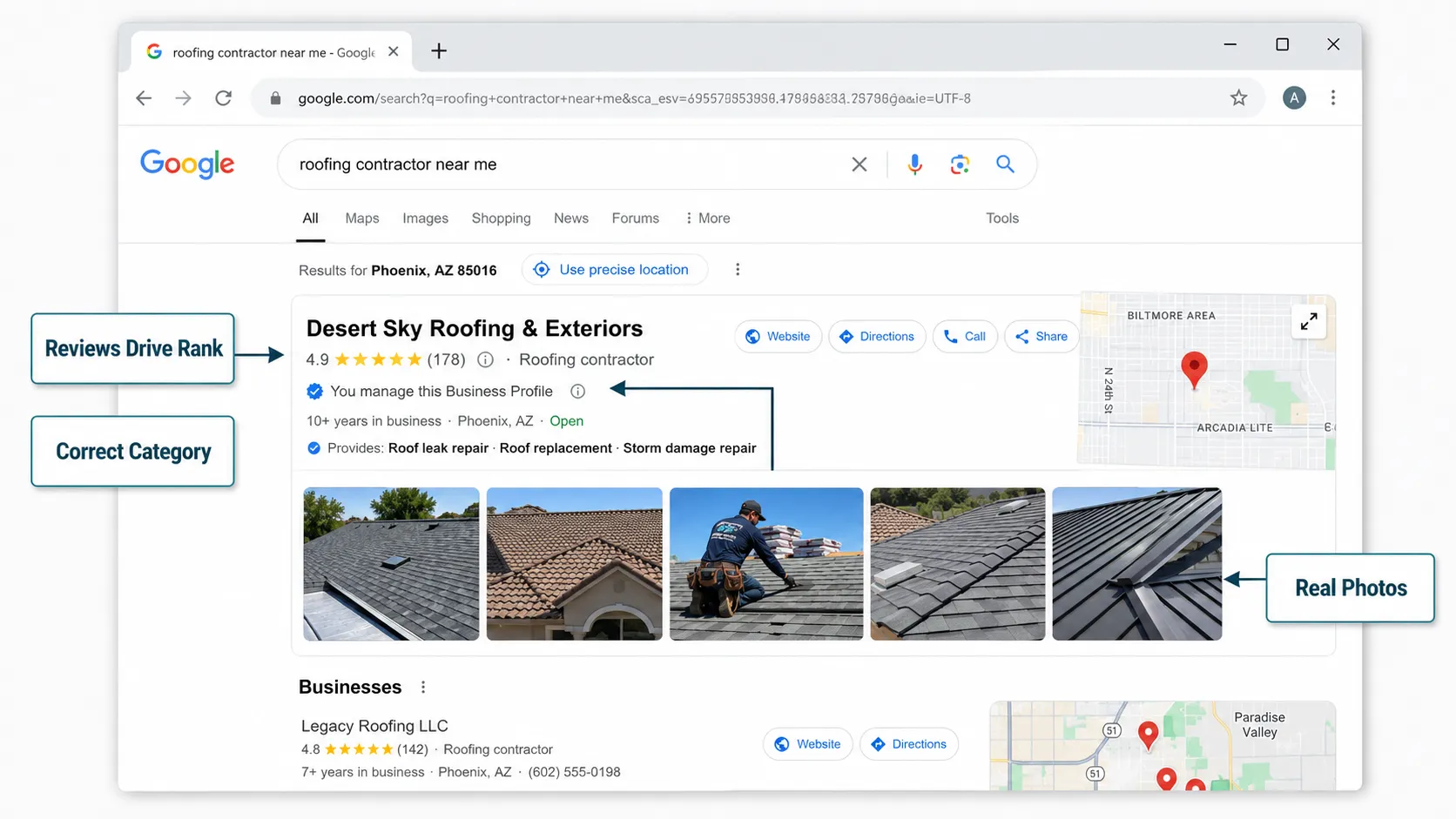1456x819 pixels.
Task: Expand the More search categories menu
Action: tap(707, 218)
